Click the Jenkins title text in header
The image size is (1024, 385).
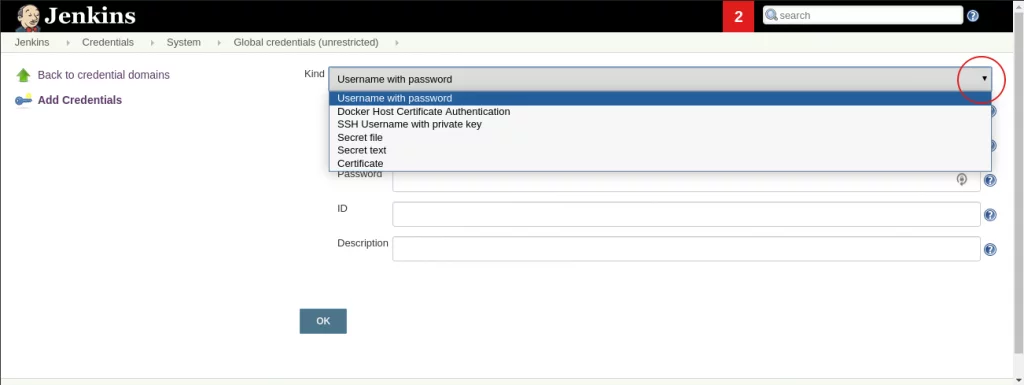[x=90, y=16]
